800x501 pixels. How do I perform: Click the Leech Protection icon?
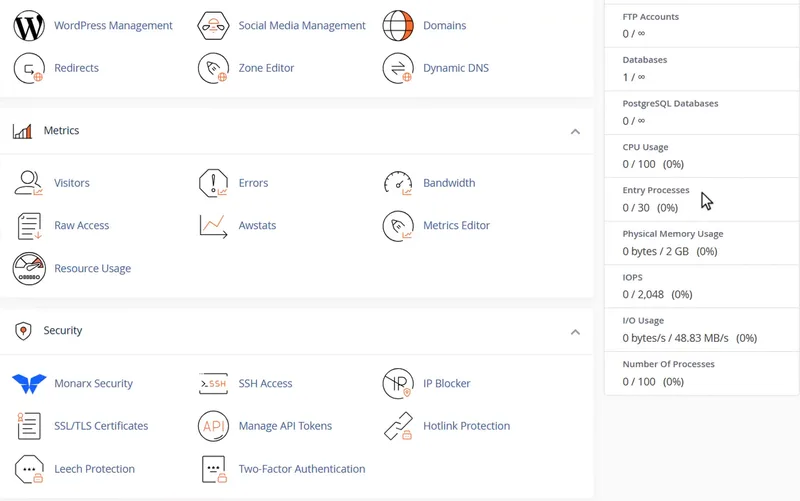(29, 469)
